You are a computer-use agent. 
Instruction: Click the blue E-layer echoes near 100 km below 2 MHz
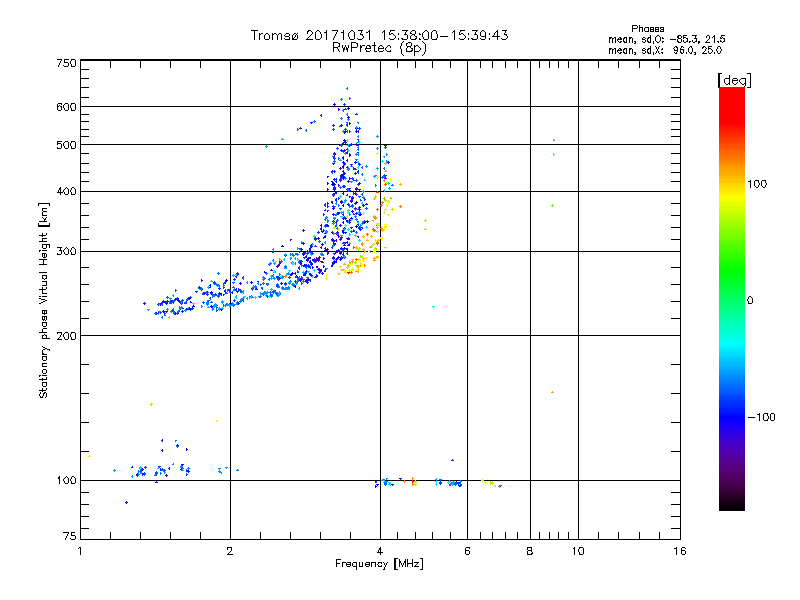click(x=161, y=470)
